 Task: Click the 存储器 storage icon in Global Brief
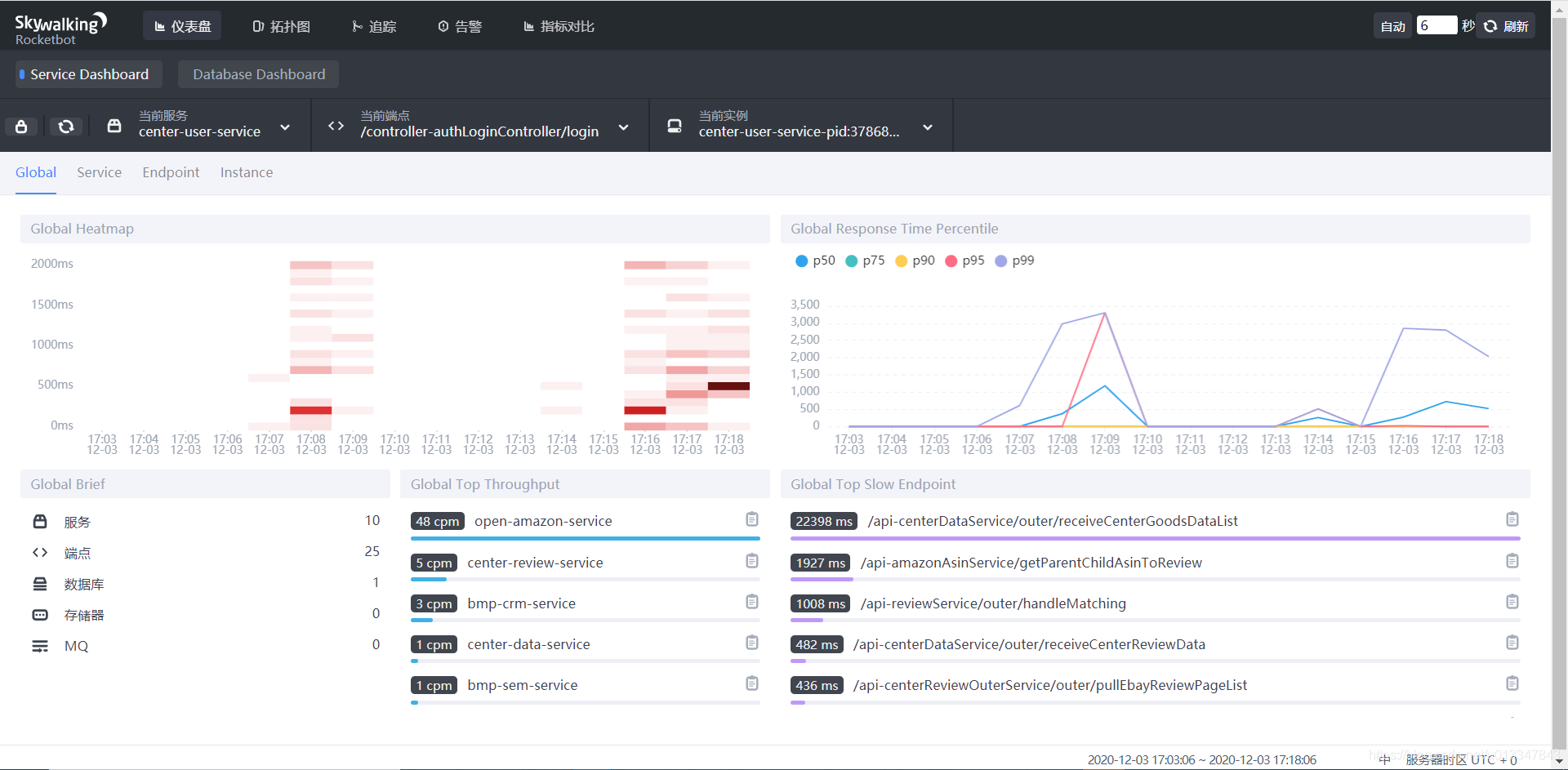coord(40,615)
